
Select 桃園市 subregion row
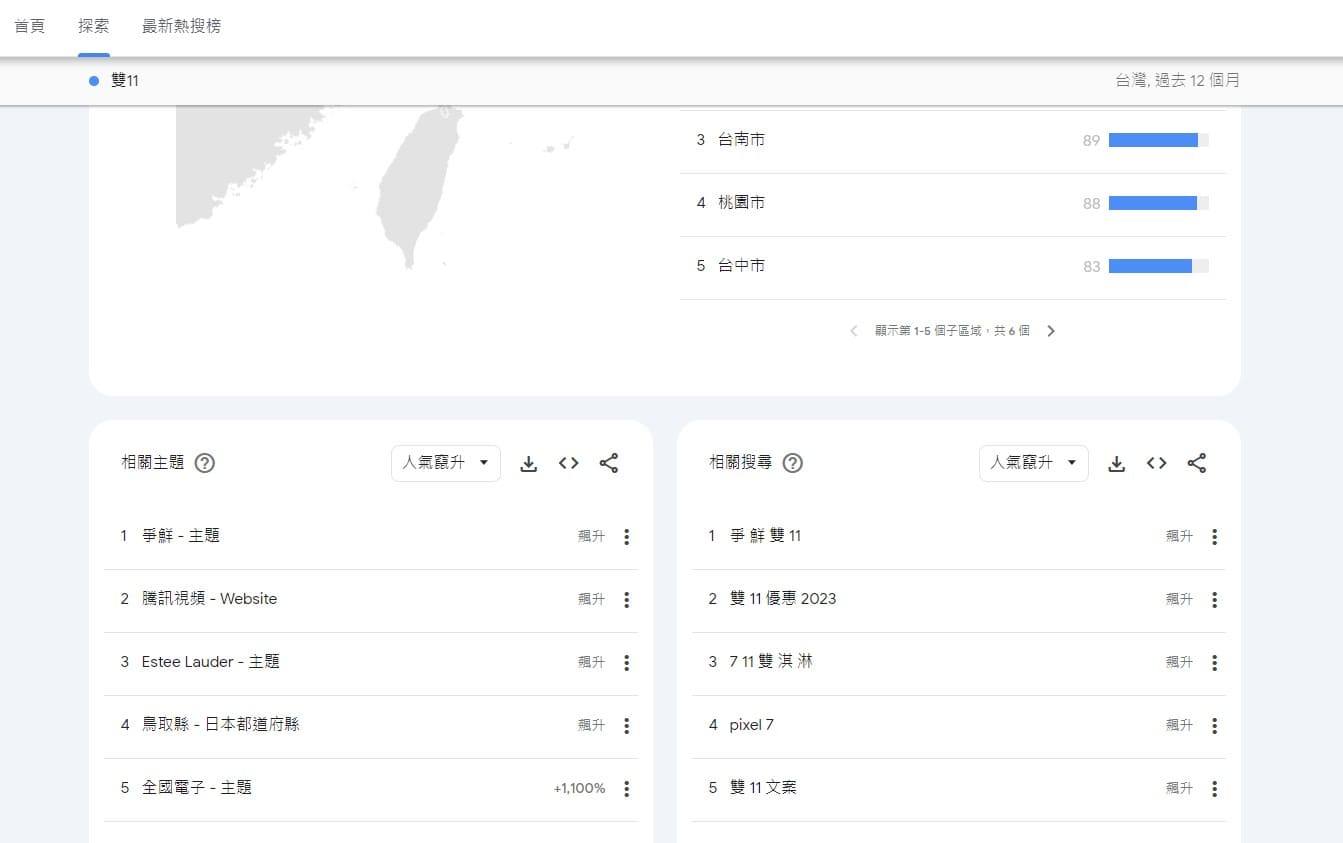952,204
